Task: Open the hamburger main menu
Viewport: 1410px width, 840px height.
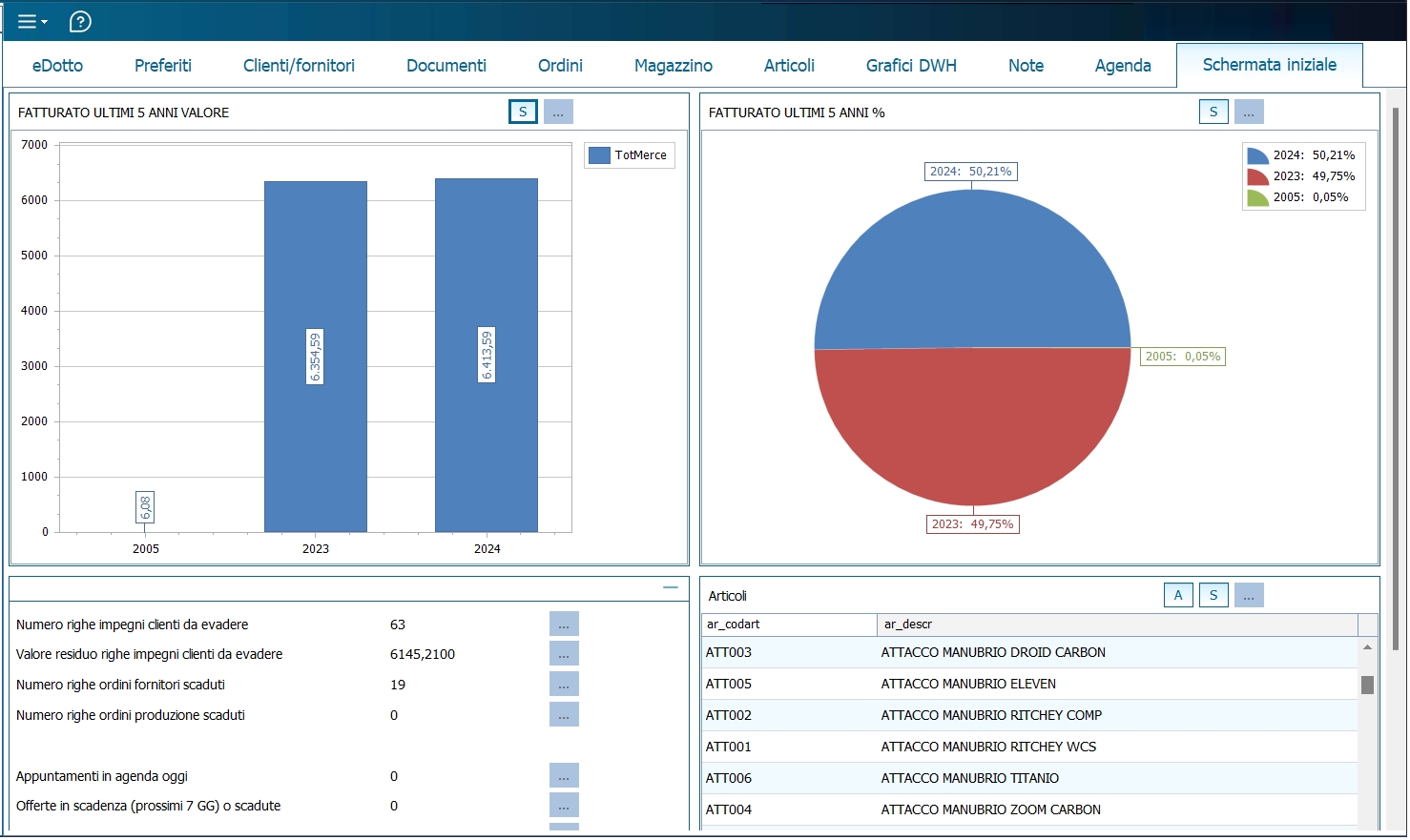Action: [31, 21]
